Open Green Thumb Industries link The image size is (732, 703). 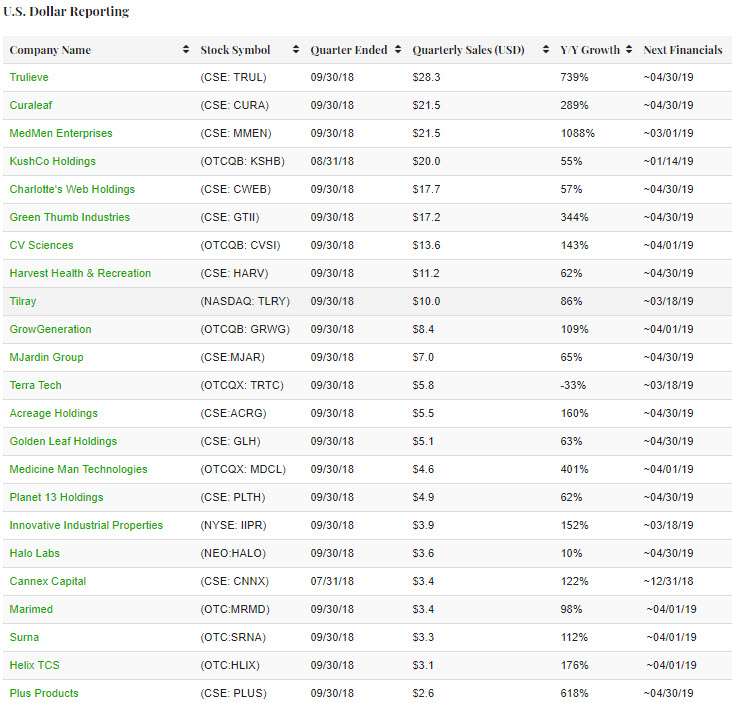69,217
